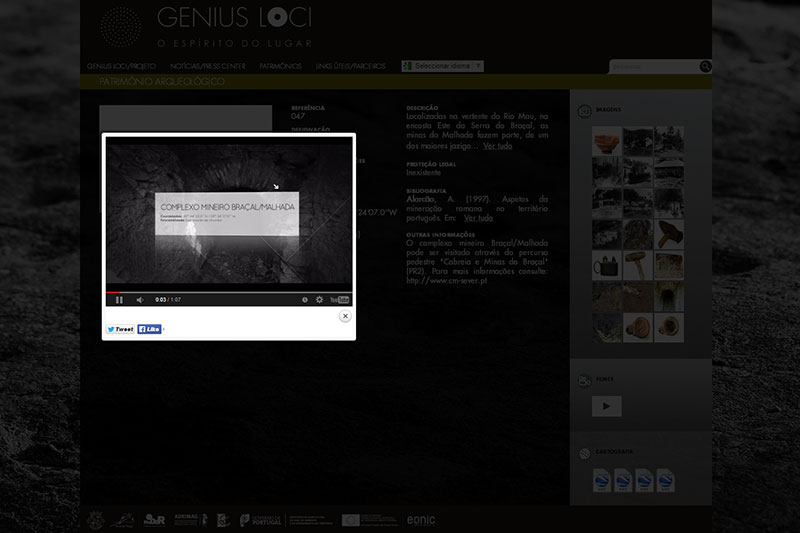Click the watch later clock icon
Image resolution: width=800 pixels, height=533 pixels.
(305, 300)
